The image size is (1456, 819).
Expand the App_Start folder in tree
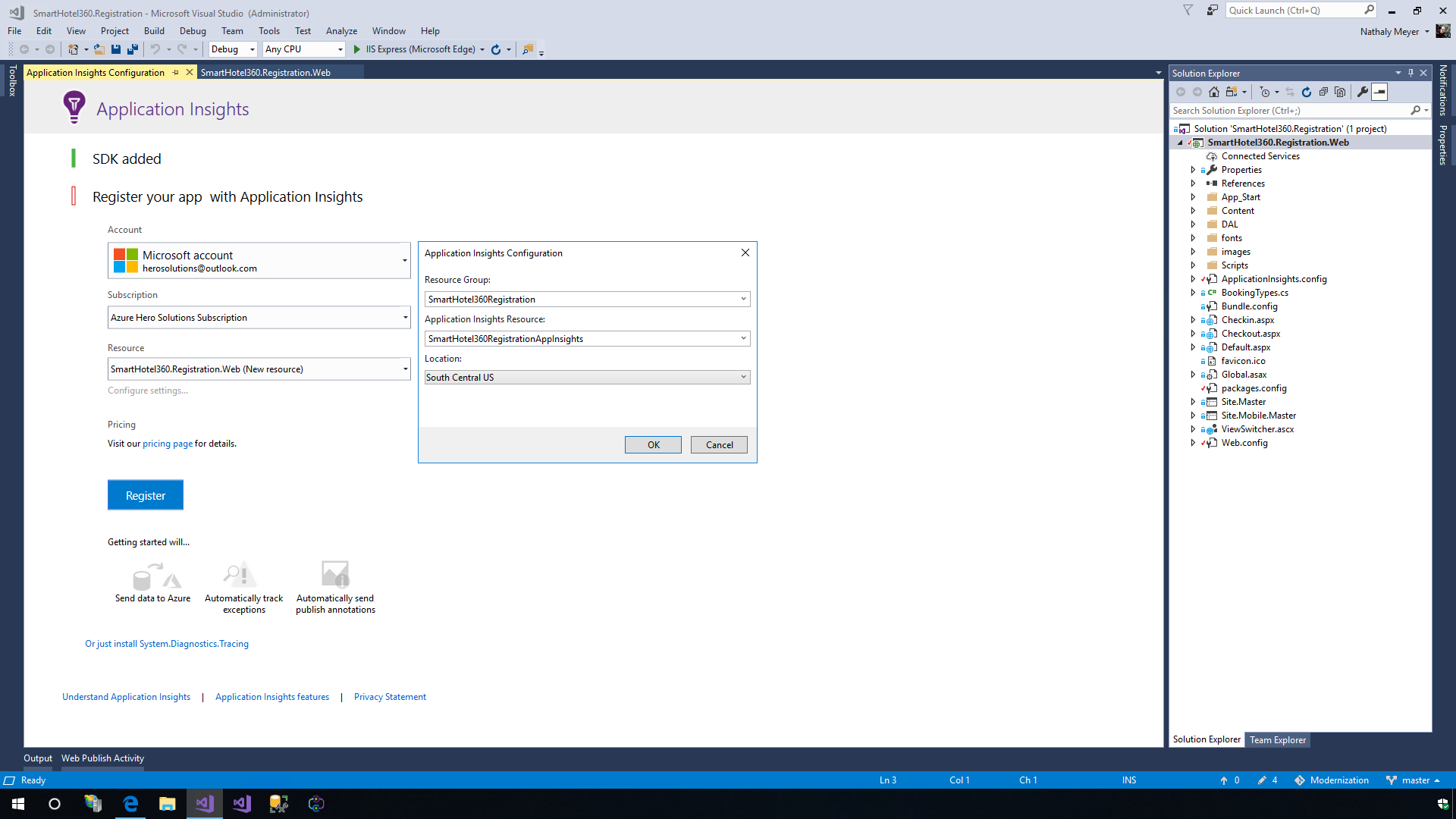(1193, 197)
